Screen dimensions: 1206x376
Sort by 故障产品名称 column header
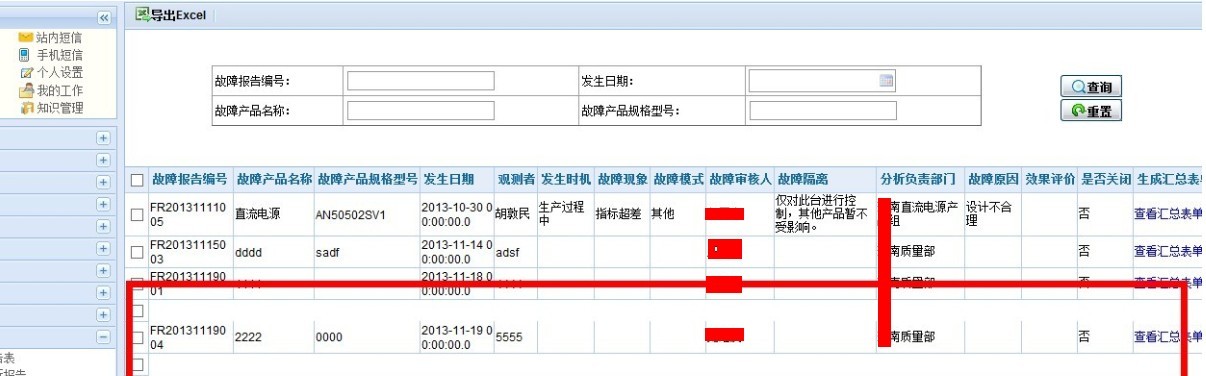pos(274,180)
